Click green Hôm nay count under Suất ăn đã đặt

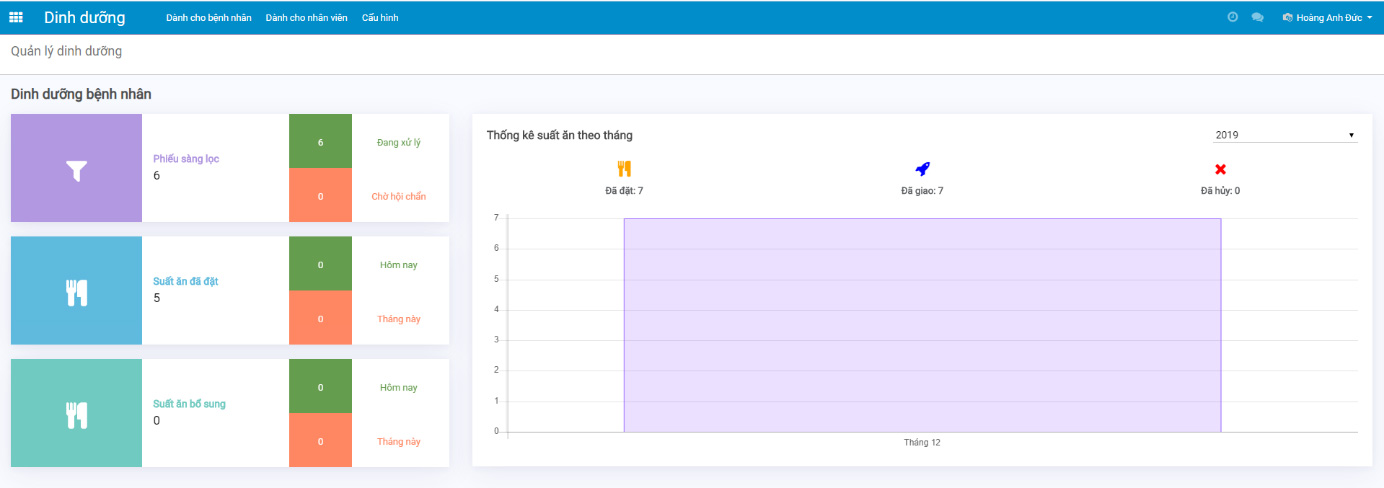[x=320, y=265]
